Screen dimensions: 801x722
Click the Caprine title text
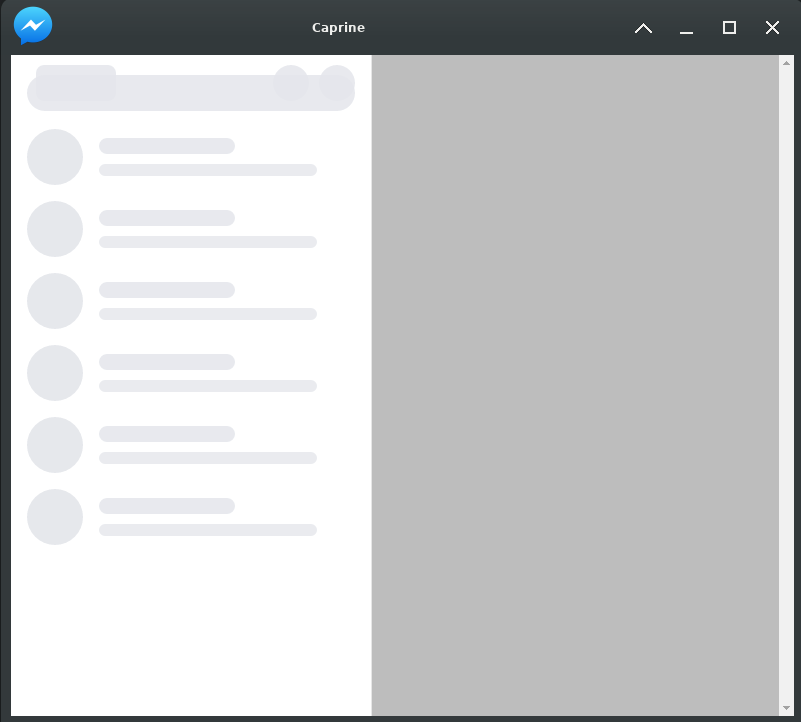tap(338, 27)
